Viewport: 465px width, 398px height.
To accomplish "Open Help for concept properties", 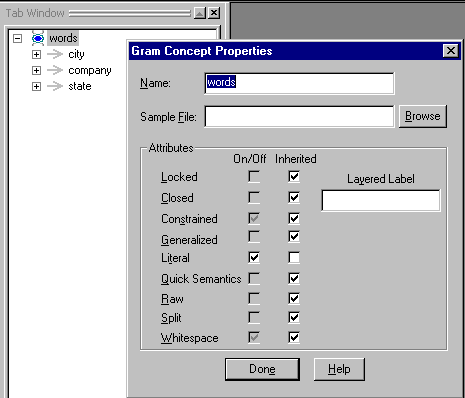I will (x=339, y=369).
